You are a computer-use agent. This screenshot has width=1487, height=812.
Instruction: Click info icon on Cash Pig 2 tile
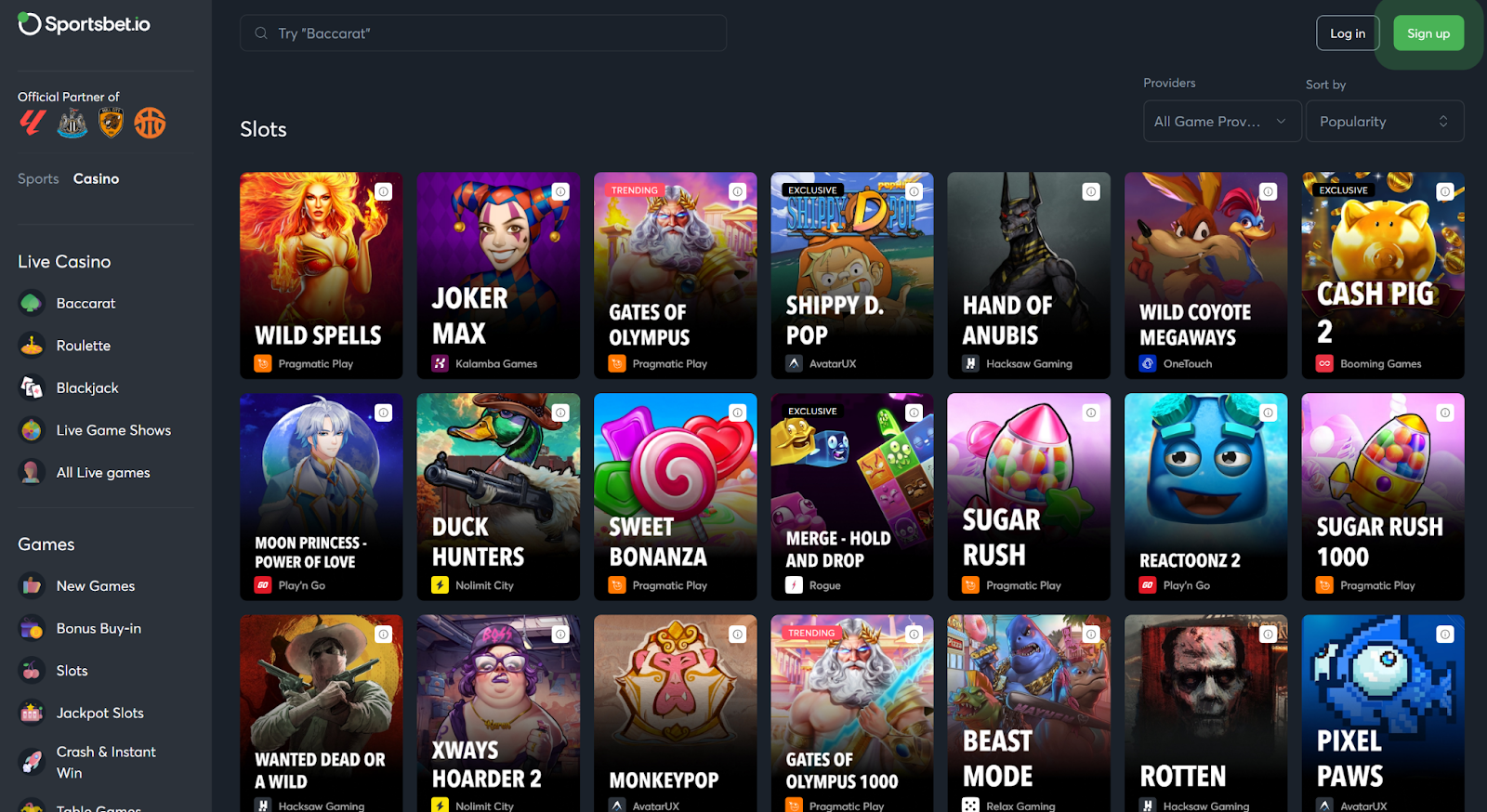[x=1444, y=191]
